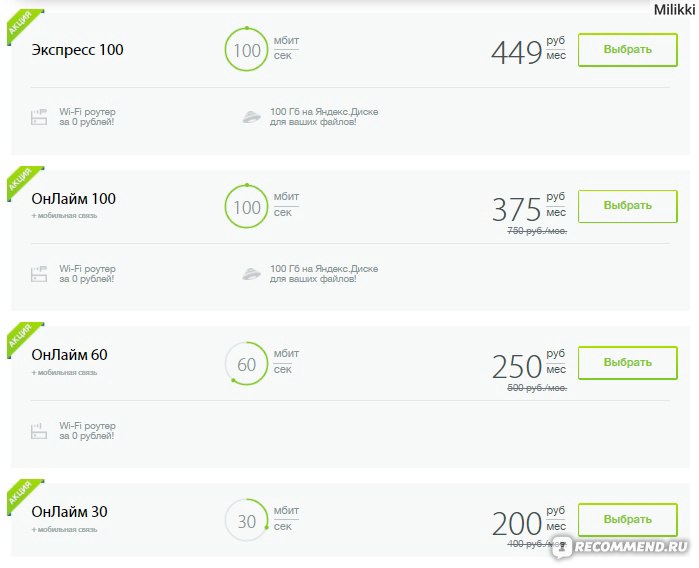Screen dimensions: 699x568
Task: Click Выбрать for the ОнЛайм 60 plan
Action: click(627, 363)
